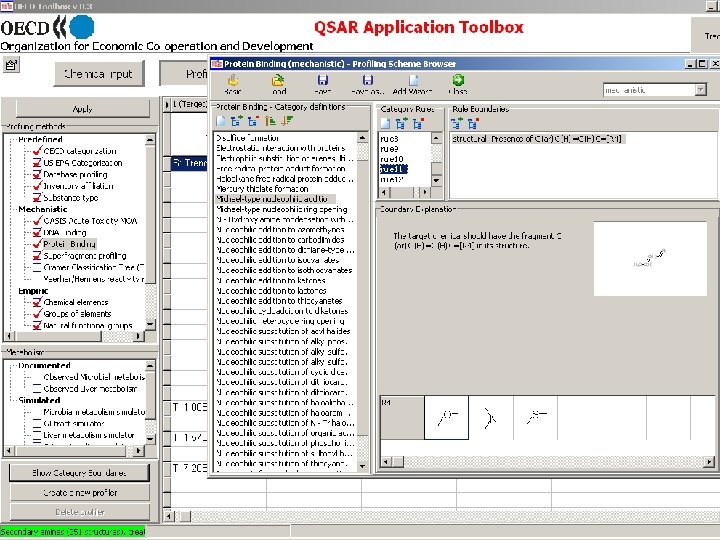720x540 pixels.
Task: Select Nucleophilic addition to thiocyanates category
Action: click(279, 300)
